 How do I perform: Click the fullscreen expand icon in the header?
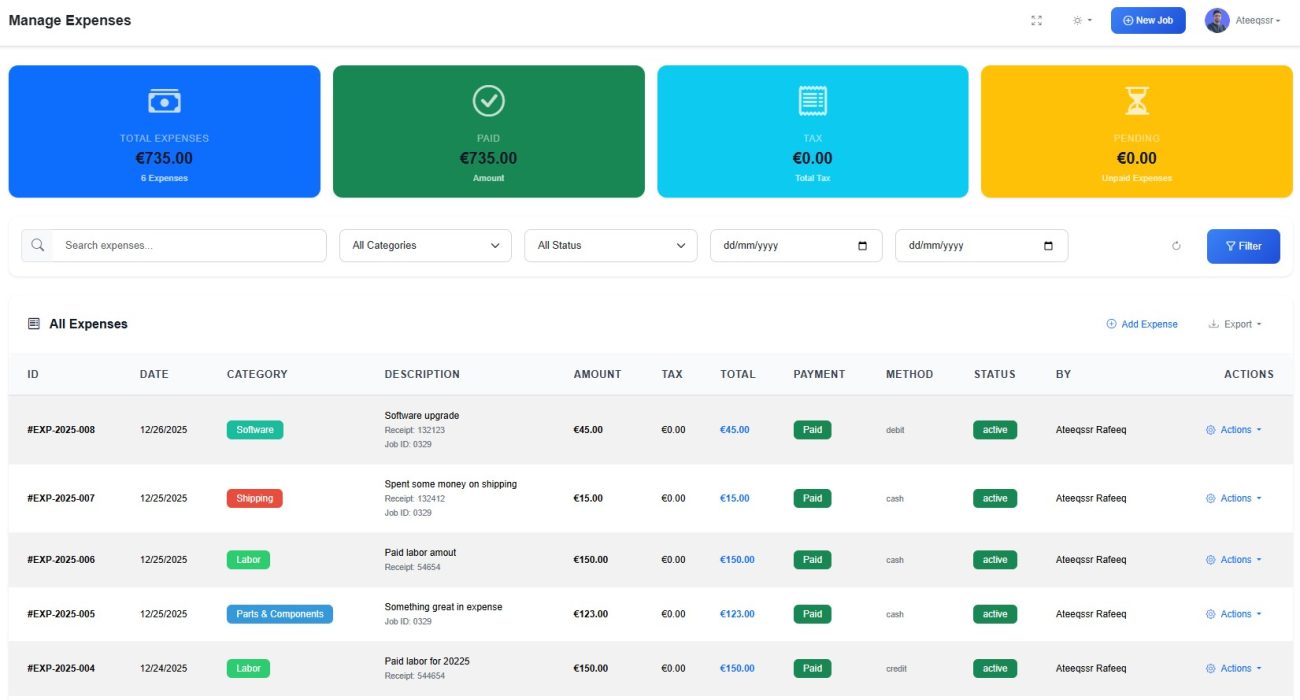click(x=1036, y=20)
